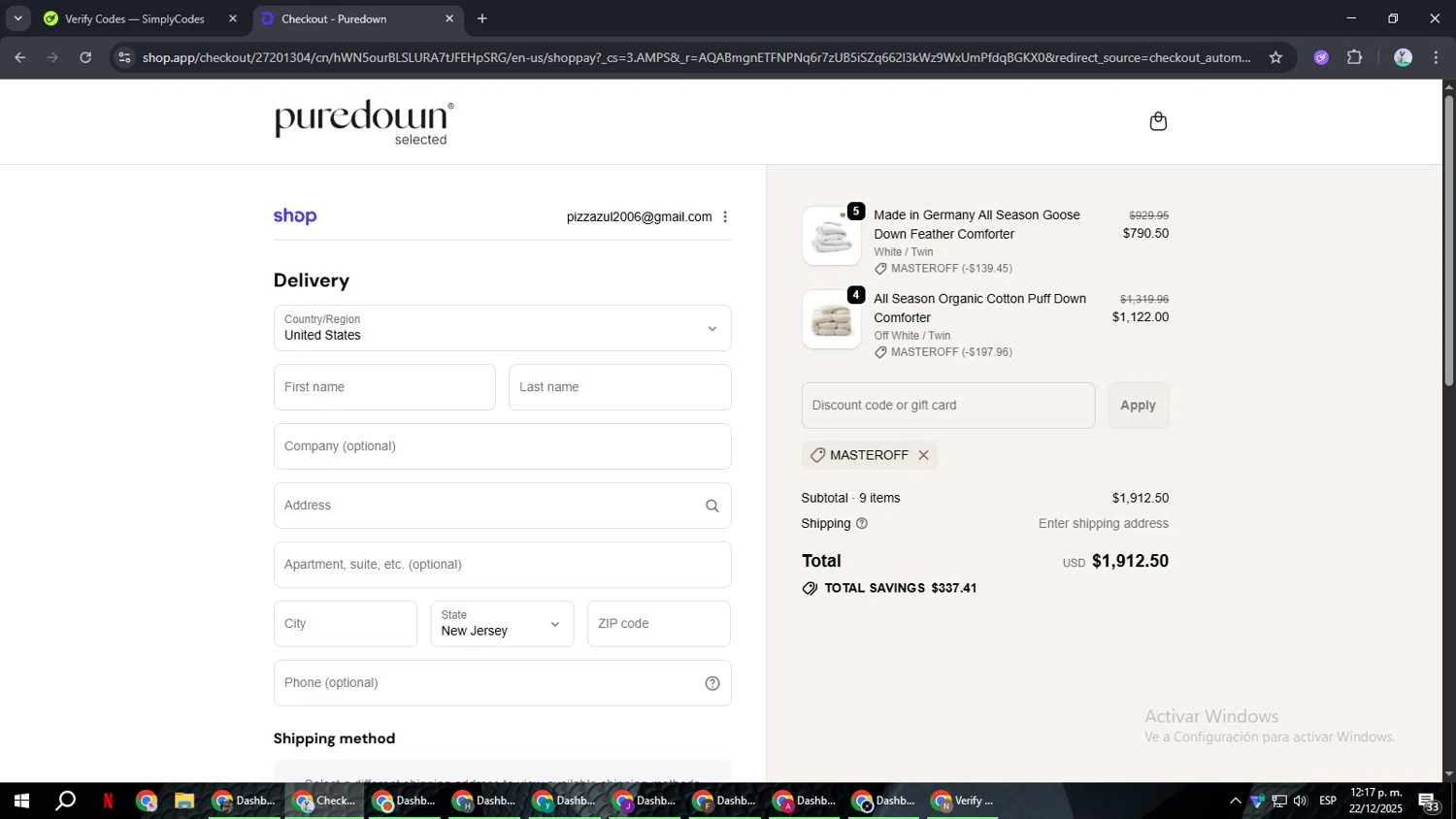Viewport: 1456px width, 819px height.
Task: Click the phone number help icon
Action: (712, 683)
